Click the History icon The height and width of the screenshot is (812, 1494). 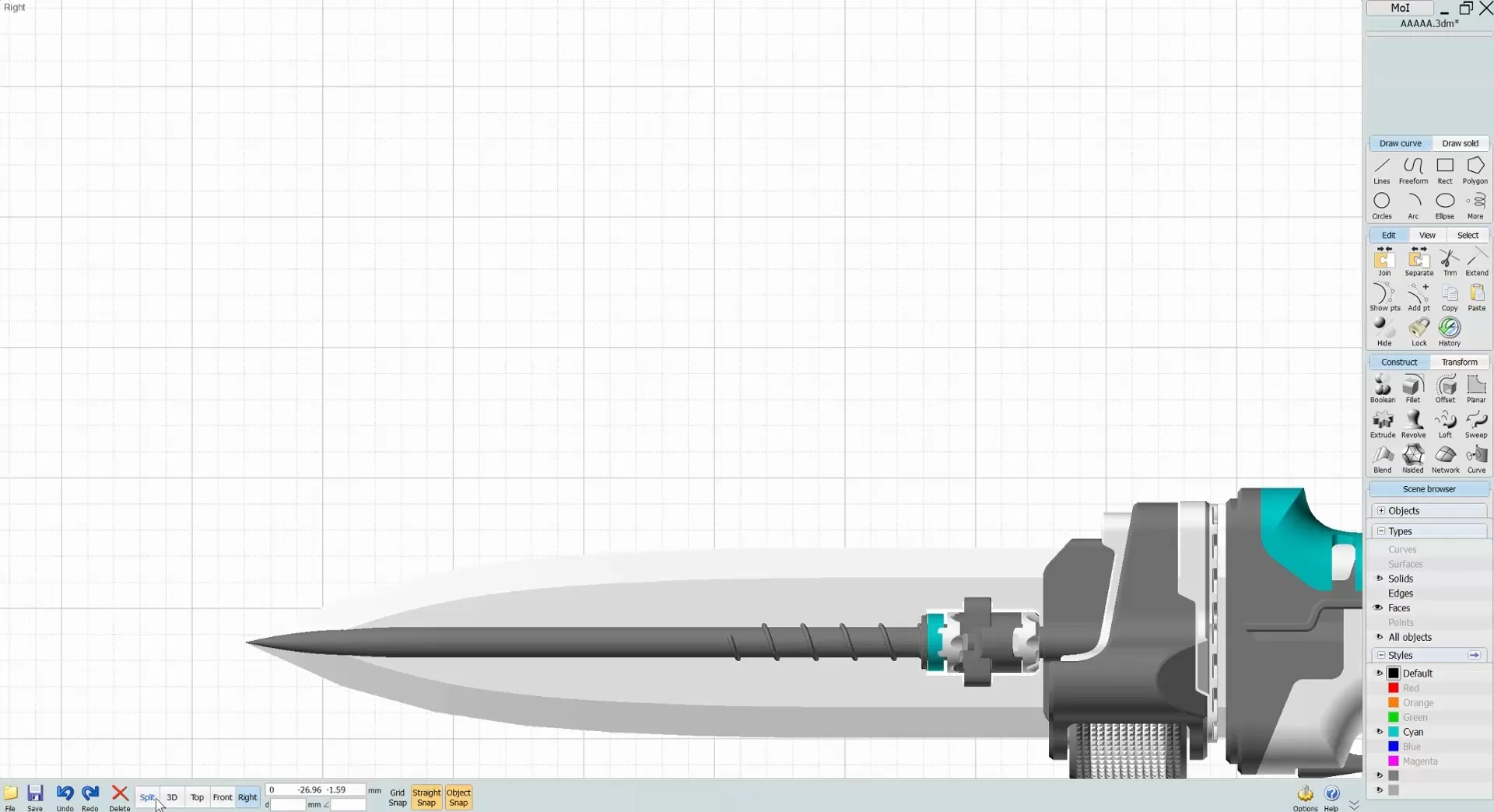[1449, 331]
